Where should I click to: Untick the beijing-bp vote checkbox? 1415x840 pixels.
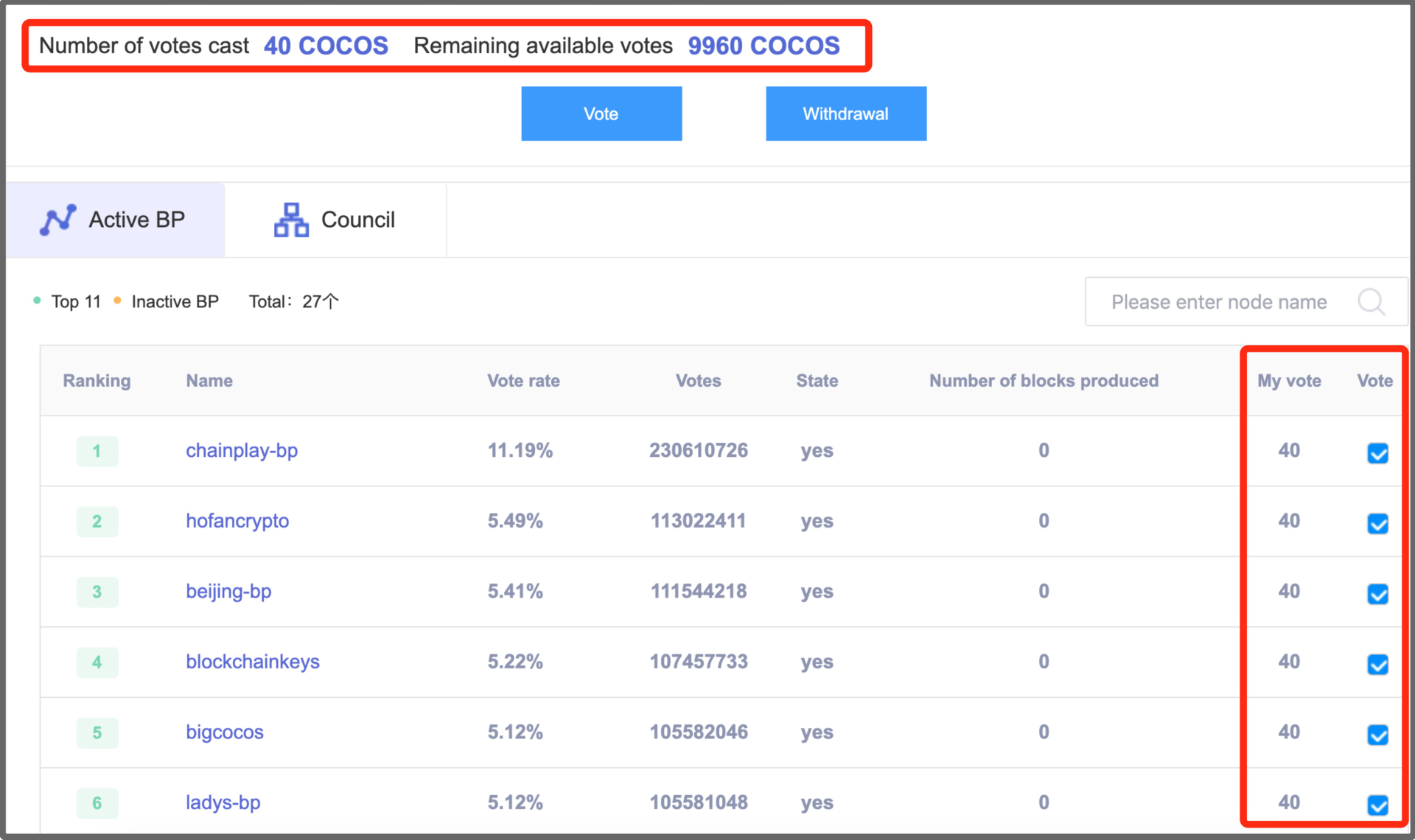1377,594
